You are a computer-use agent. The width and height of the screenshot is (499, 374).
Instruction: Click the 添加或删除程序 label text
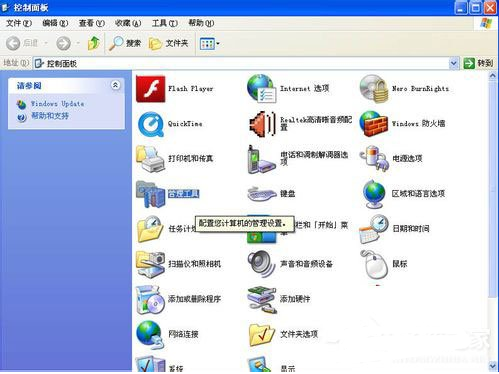click(194, 299)
